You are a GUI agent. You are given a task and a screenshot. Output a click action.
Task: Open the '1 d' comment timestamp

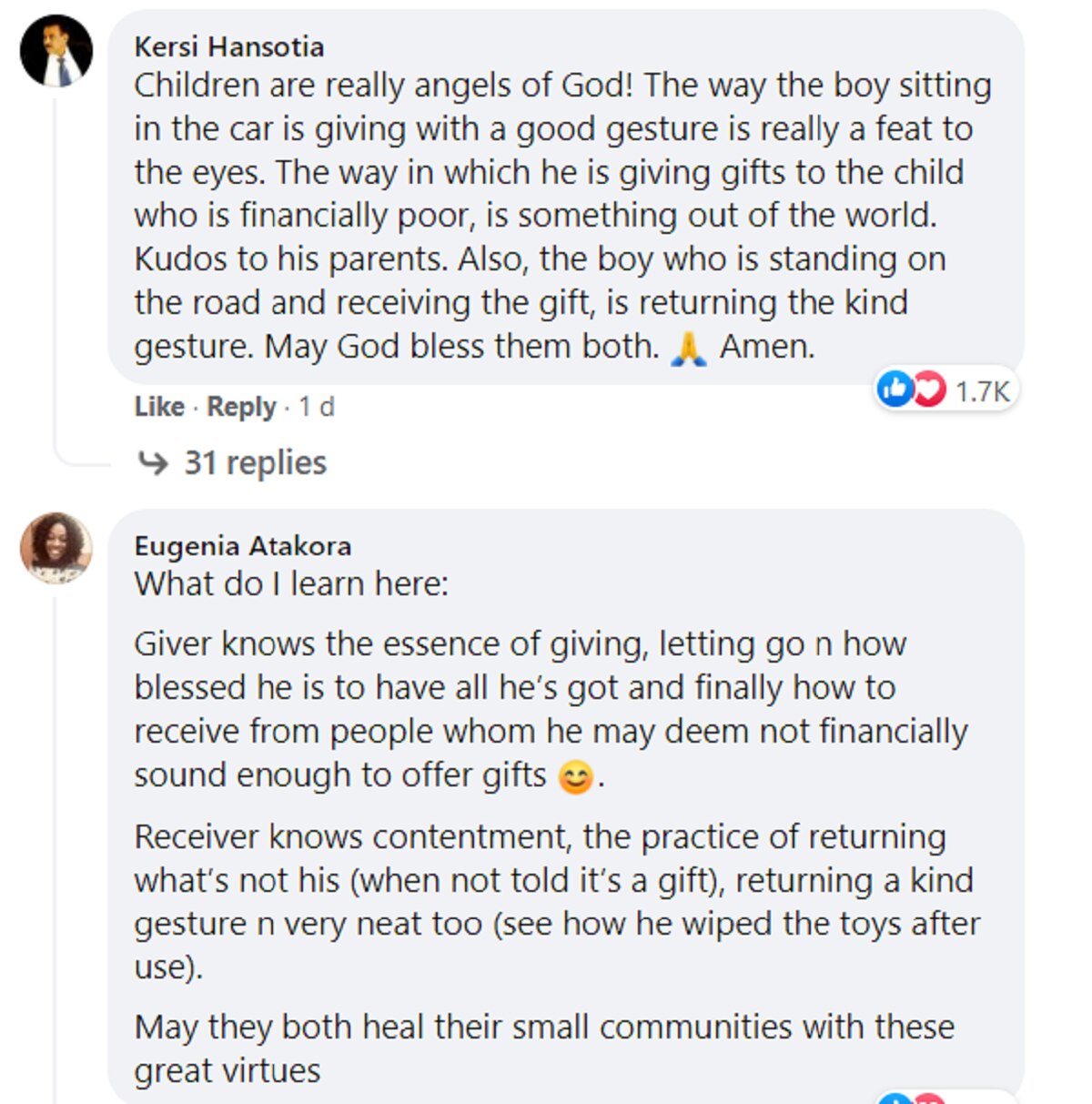317,407
